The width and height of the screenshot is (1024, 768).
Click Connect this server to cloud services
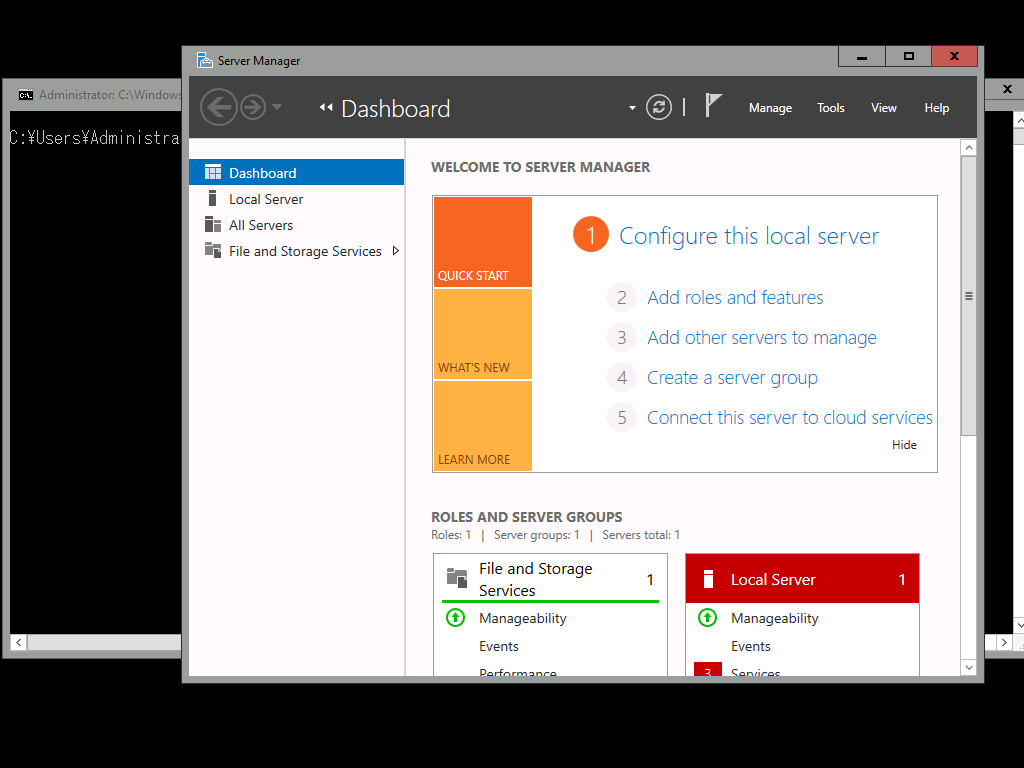[789, 418]
